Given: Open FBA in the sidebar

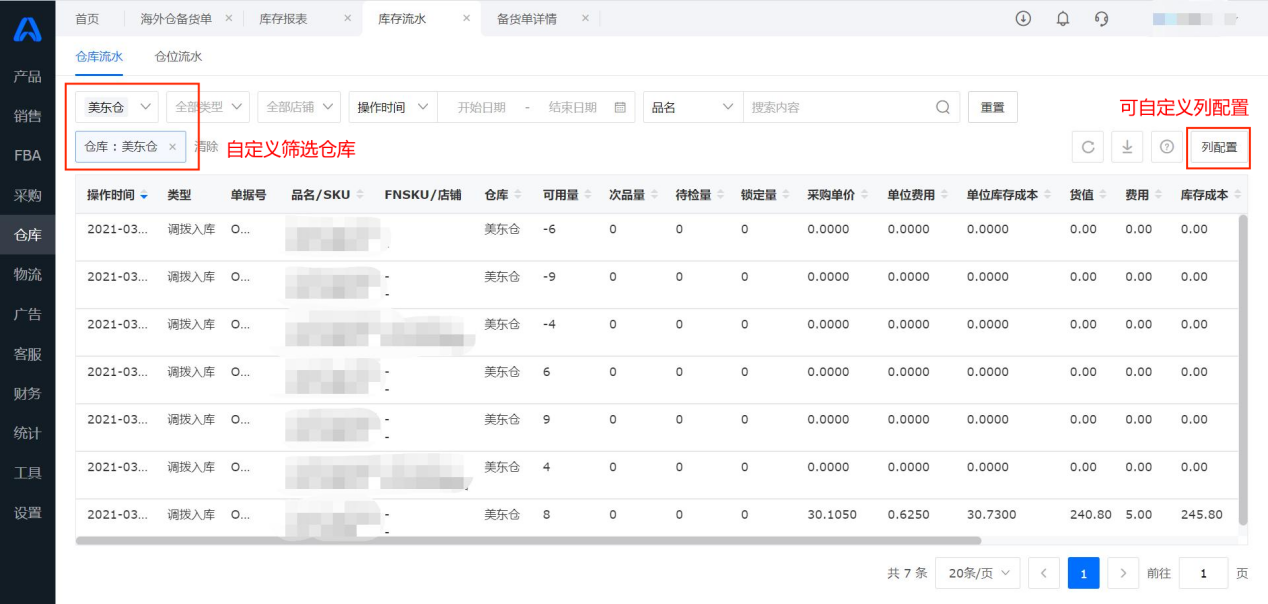Looking at the screenshot, I should tap(27, 156).
